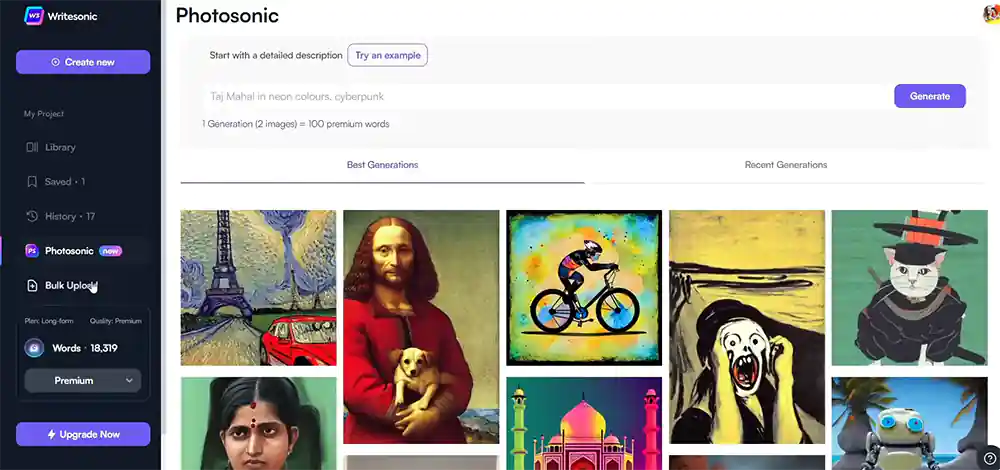The height and width of the screenshot is (470, 1000).
Task: Expand the Premium quality dropdown
Action: pyautogui.click(x=83, y=381)
